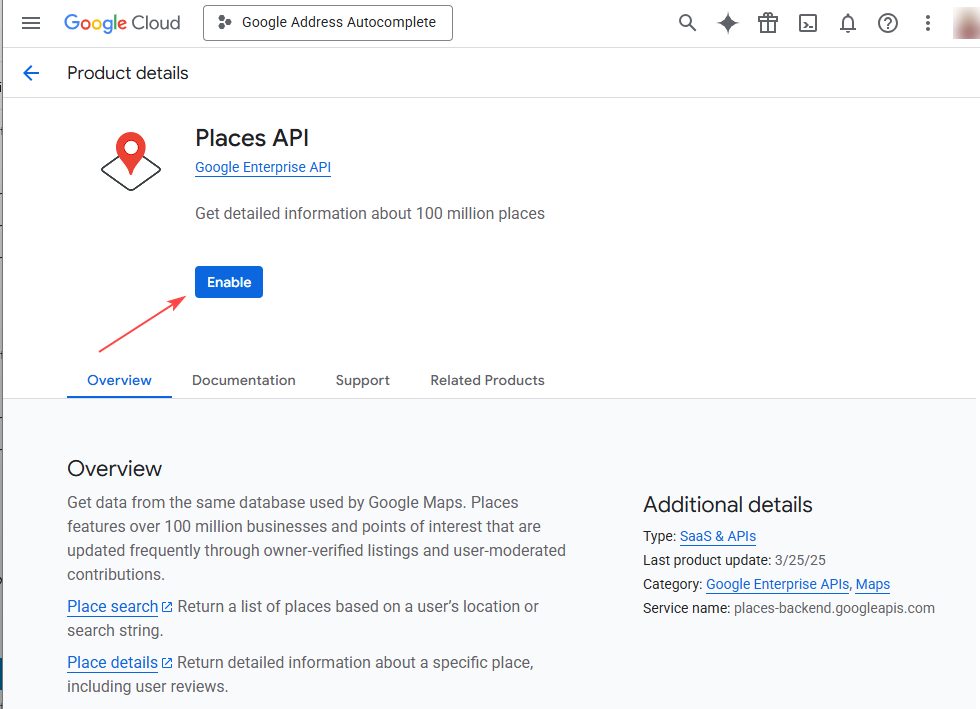The width and height of the screenshot is (980, 709).
Task: Open the Place search link
Action: (113, 606)
